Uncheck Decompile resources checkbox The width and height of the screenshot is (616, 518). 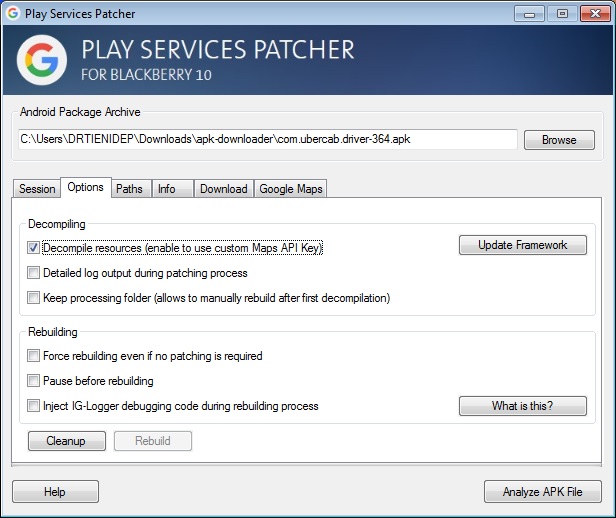click(x=33, y=248)
